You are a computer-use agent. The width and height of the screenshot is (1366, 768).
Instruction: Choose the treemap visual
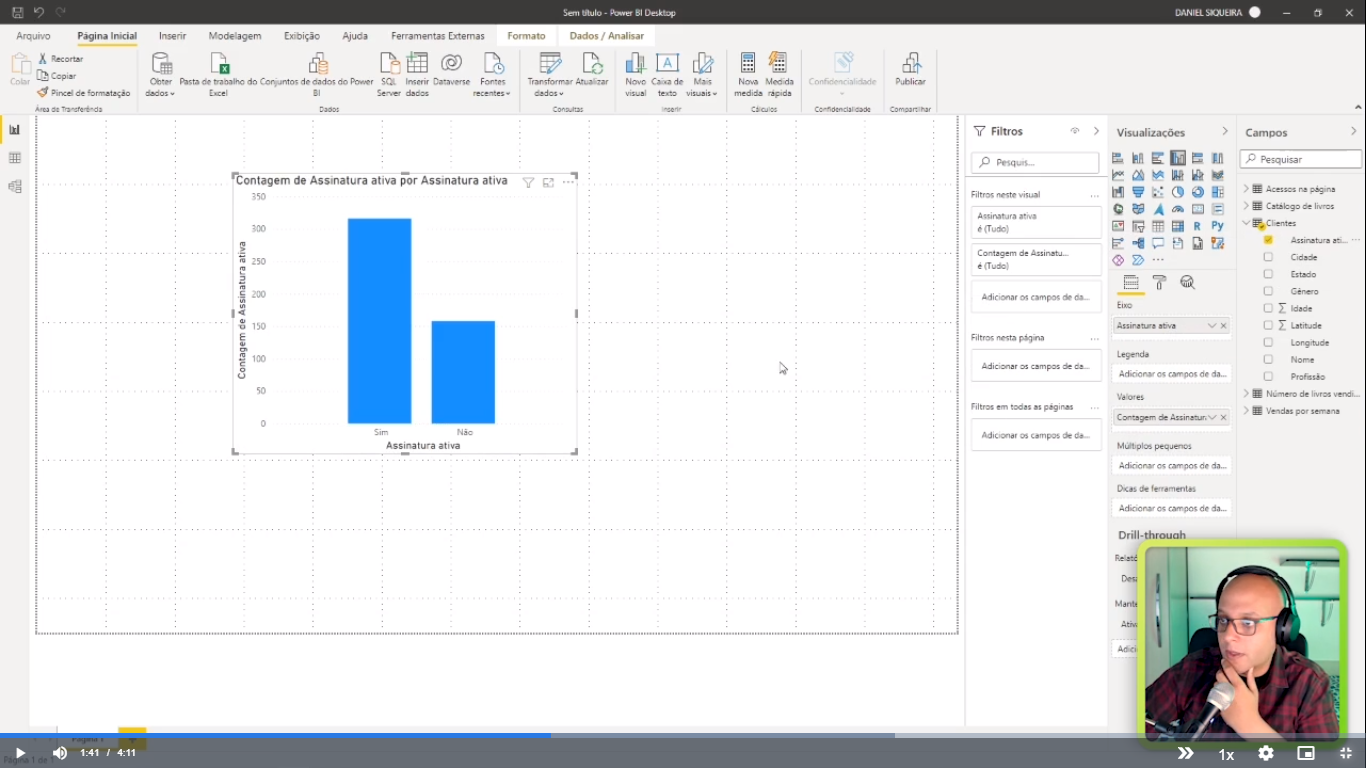pos(1218,192)
